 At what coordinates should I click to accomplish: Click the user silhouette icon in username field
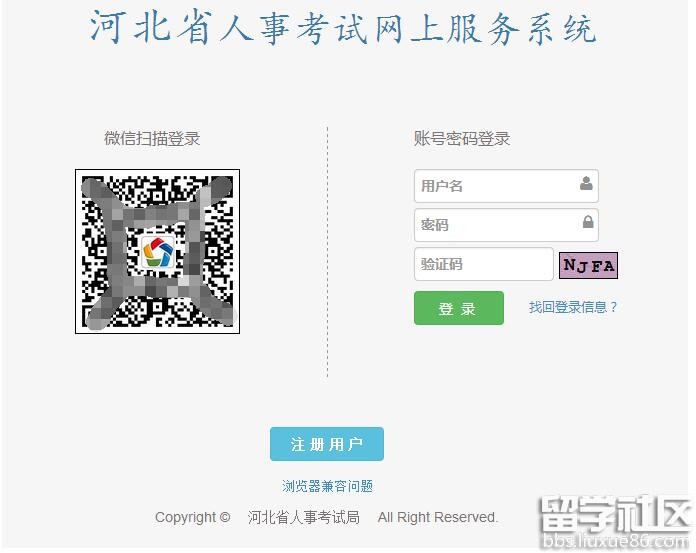pyautogui.click(x=586, y=183)
